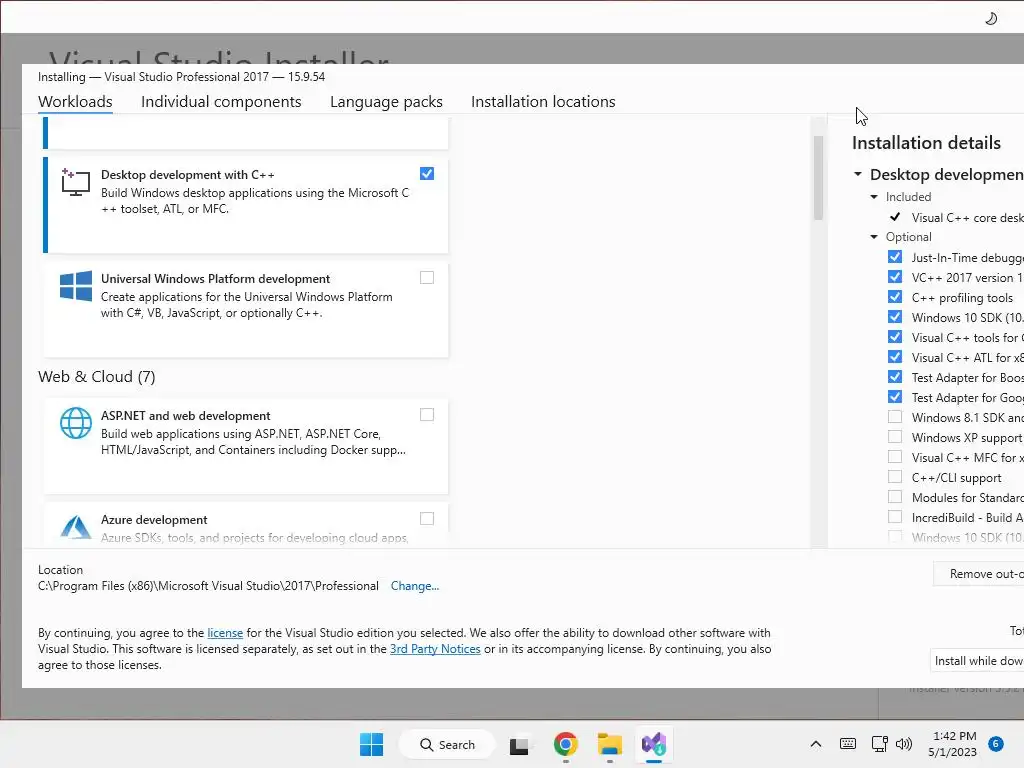Uncheck Just-In-Time debugger option
Viewport: 1024px width, 768px height.
click(x=895, y=257)
